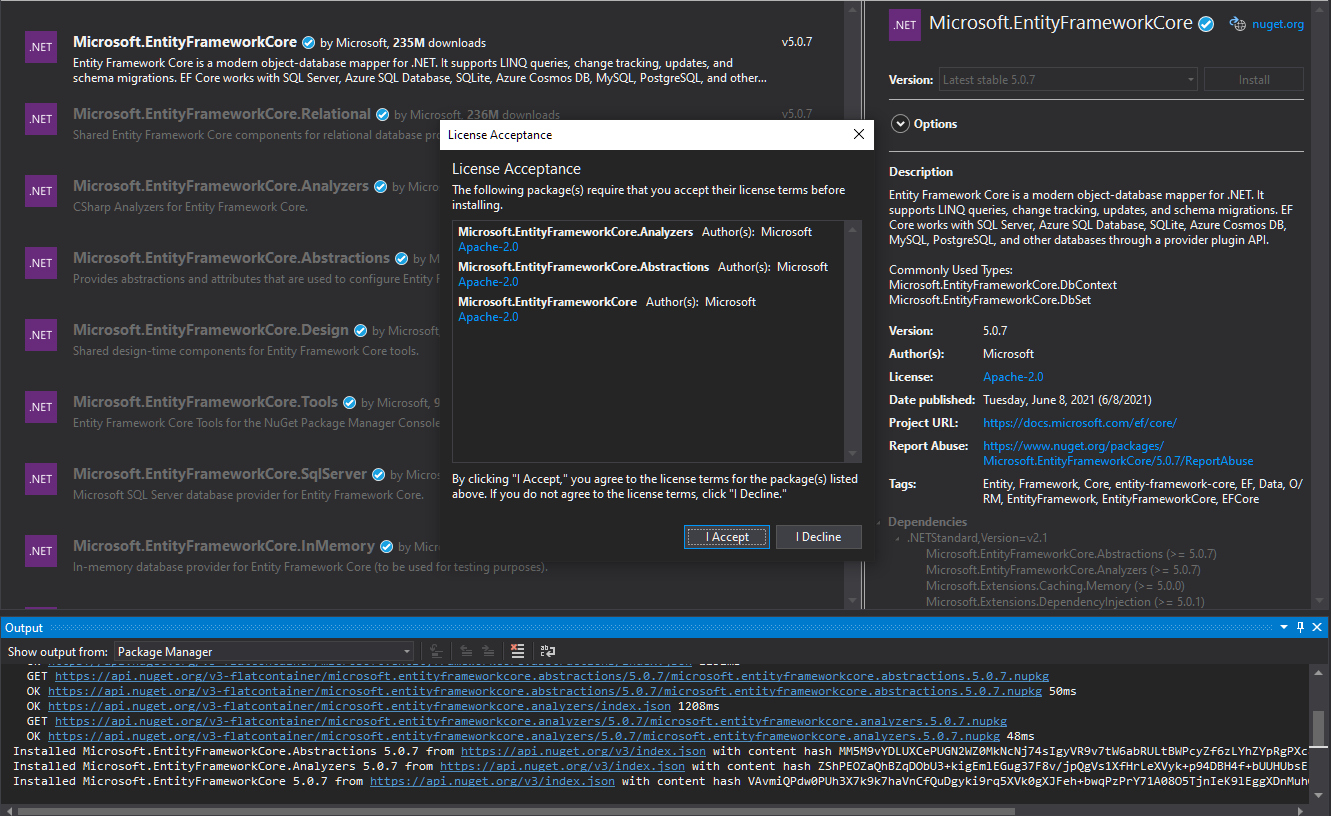Screen dimensions: 1331x816
Task: Click verified badge of EntityFrameworkCore.Abstractions
Action: 401,259
